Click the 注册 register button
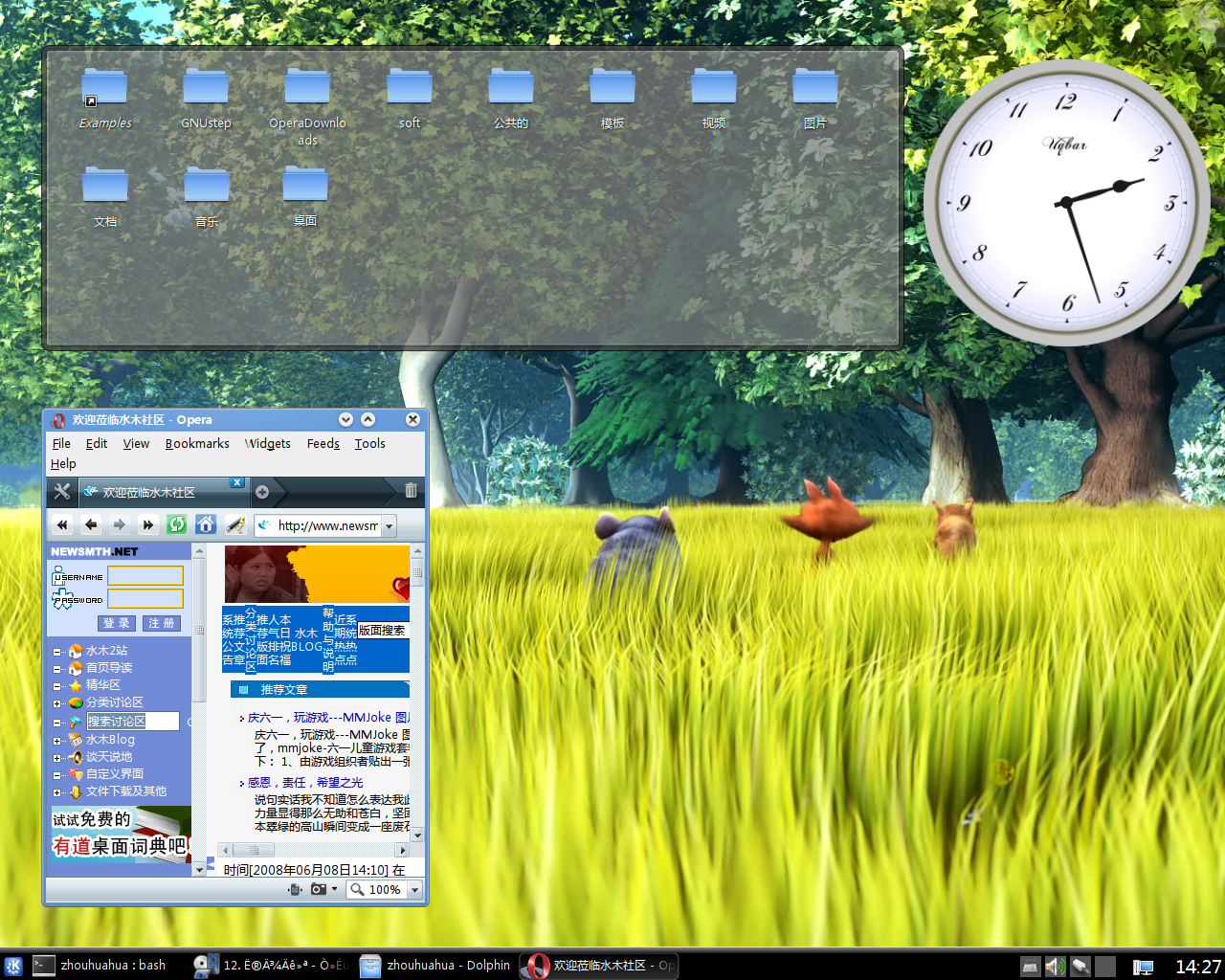This screenshot has width=1225, height=980. (x=161, y=623)
